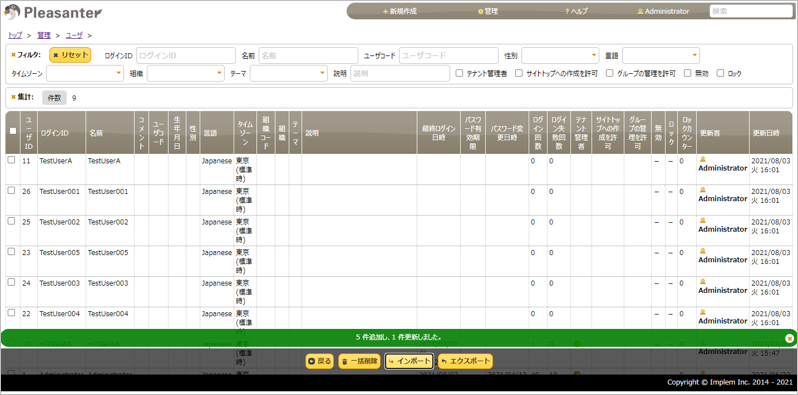Image resolution: width=798 pixels, height=395 pixels.
Task: Open the 言語 filter dropdown
Action: (661, 55)
